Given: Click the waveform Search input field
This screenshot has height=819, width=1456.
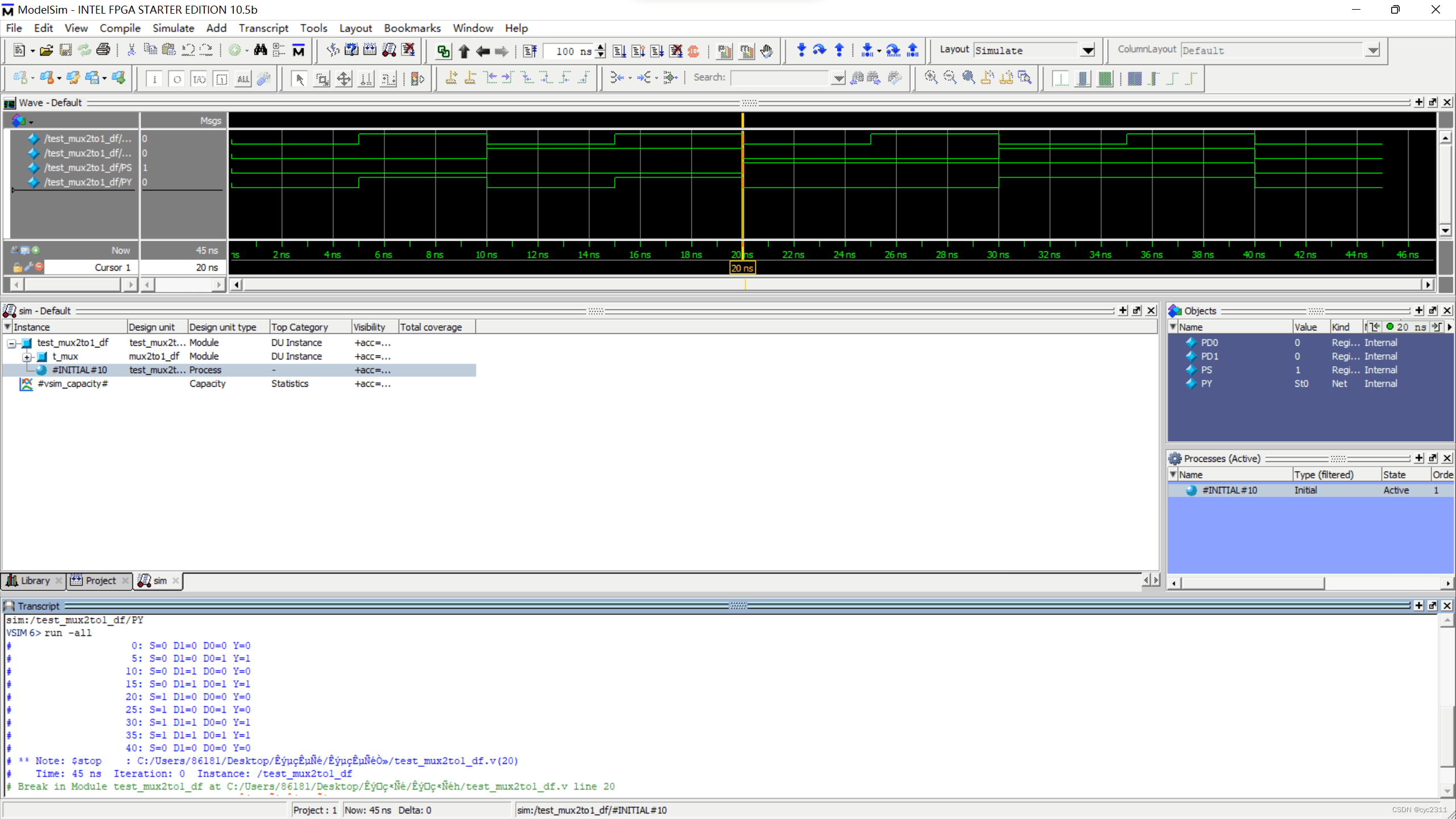Looking at the screenshot, I should click(x=779, y=78).
